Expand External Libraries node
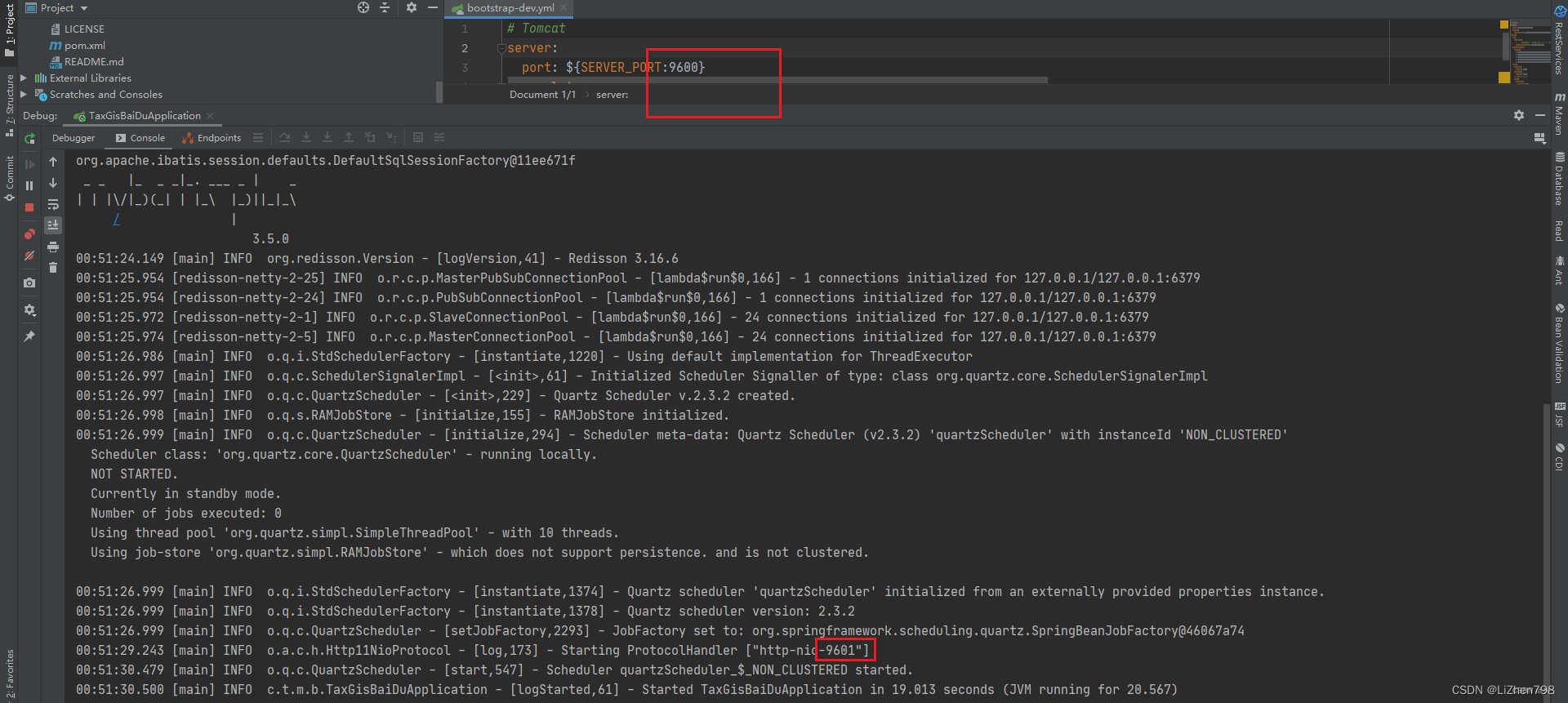Viewport: 1568px width, 703px height. (24, 78)
